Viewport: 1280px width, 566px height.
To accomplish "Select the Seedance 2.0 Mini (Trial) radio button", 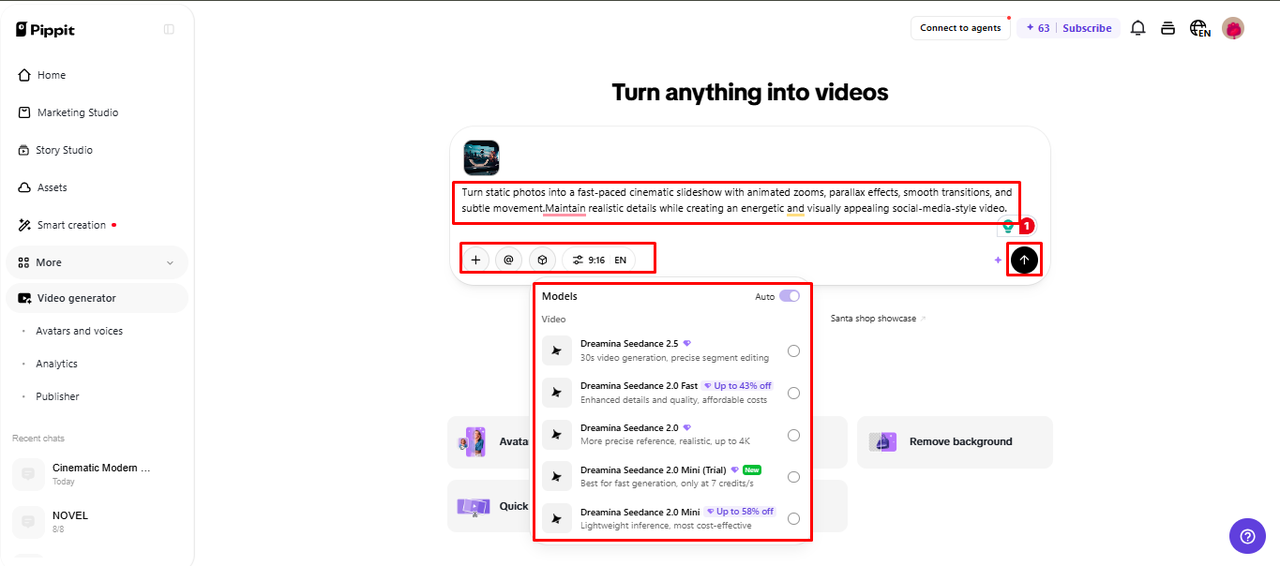I will coord(793,477).
